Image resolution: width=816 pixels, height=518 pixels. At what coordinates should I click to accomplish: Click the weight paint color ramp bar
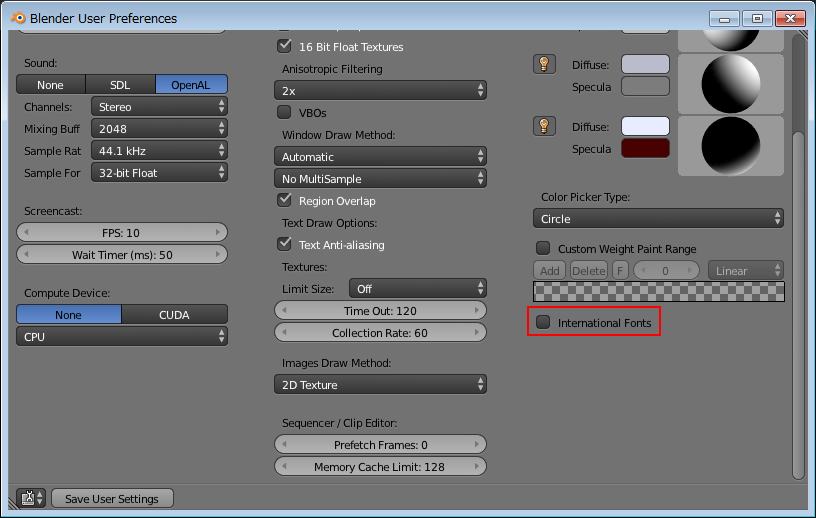coord(659,292)
